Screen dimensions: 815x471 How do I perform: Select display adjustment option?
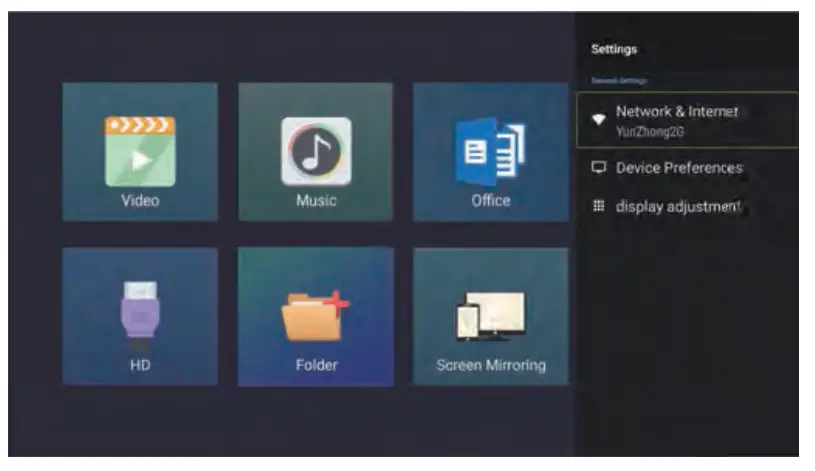tap(687, 206)
